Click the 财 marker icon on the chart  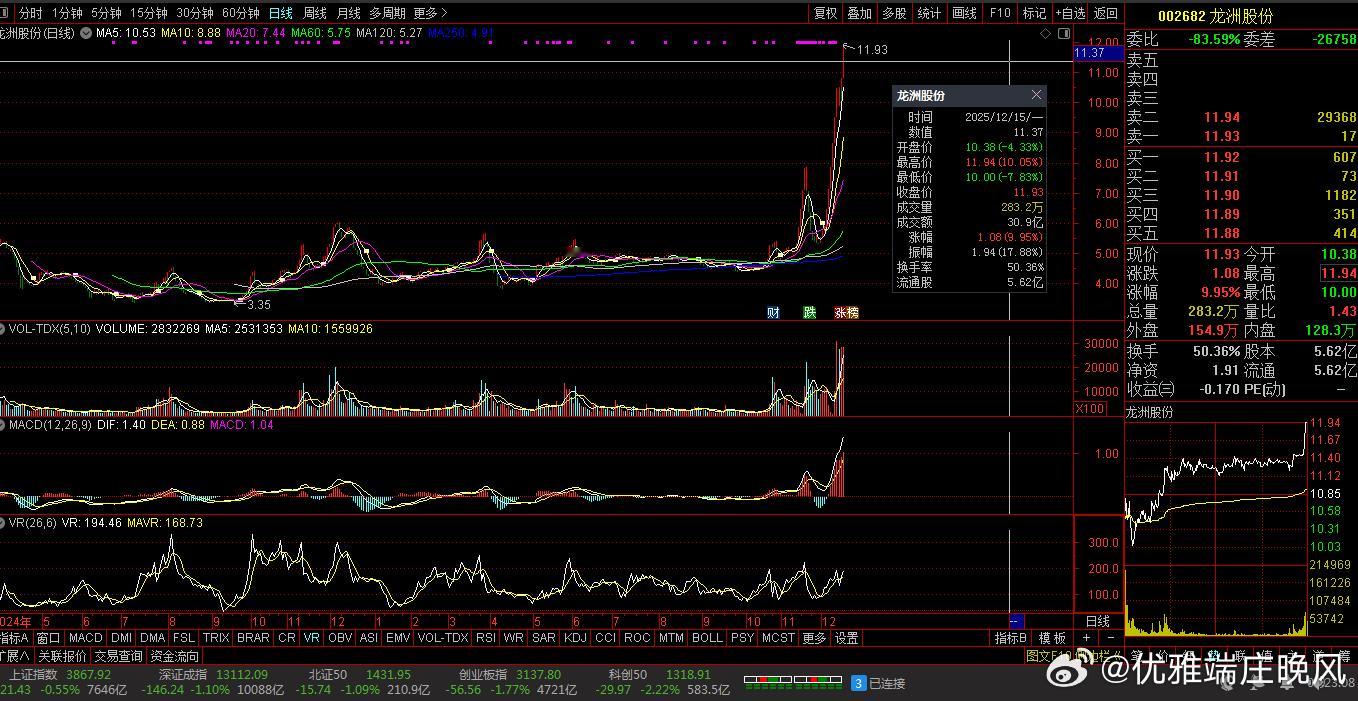point(773,312)
